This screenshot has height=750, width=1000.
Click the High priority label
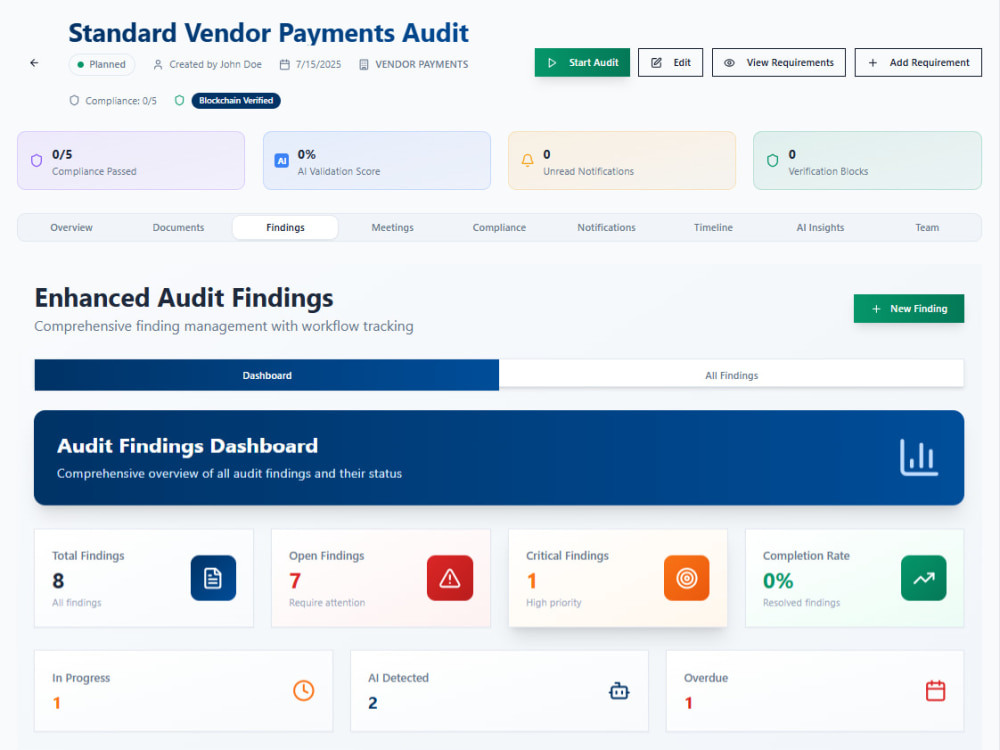point(554,603)
